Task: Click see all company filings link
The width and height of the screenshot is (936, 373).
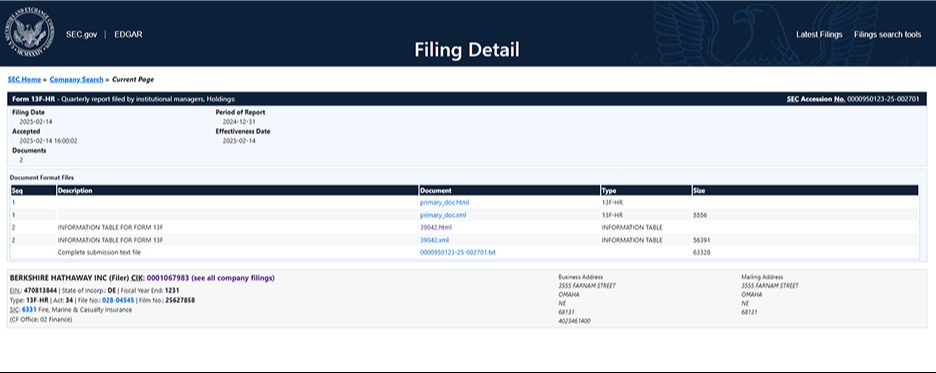Action: pyautogui.click(x=233, y=278)
